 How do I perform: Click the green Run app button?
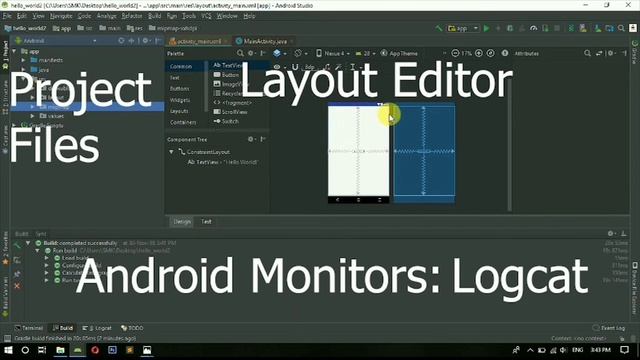point(486,28)
